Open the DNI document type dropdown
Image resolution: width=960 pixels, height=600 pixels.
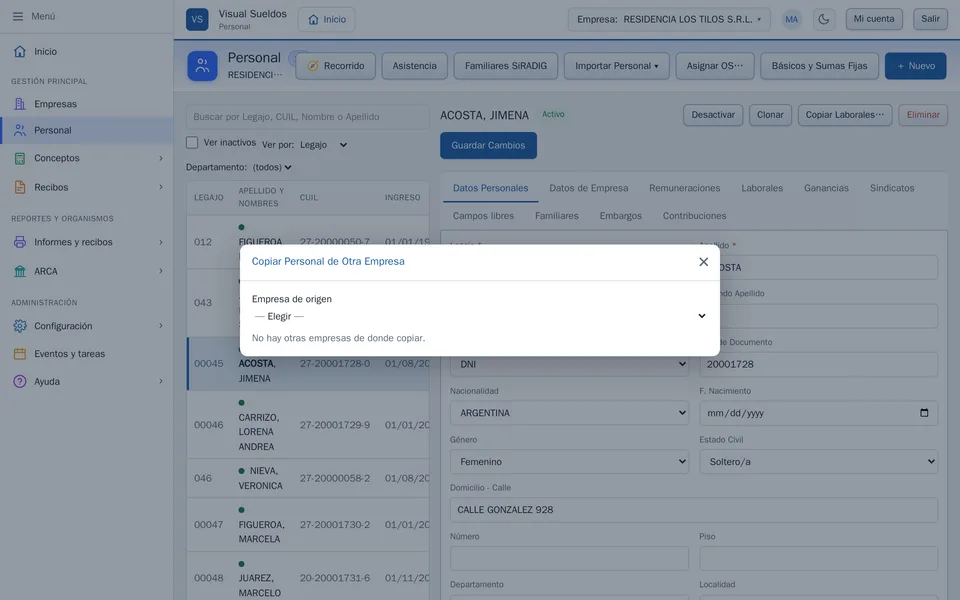(x=569, y=364)
